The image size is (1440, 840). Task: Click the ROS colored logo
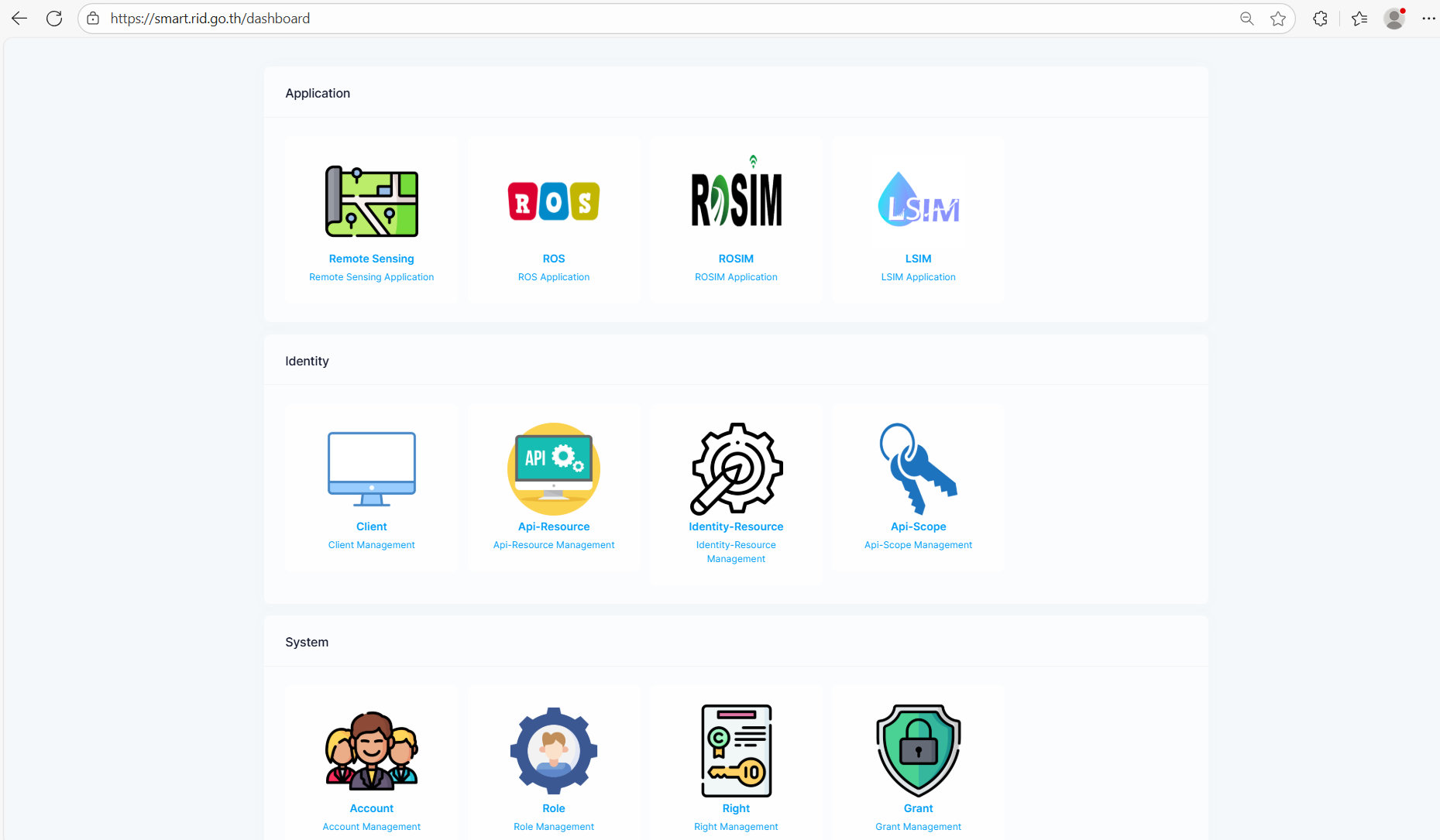tap(553, 201)
